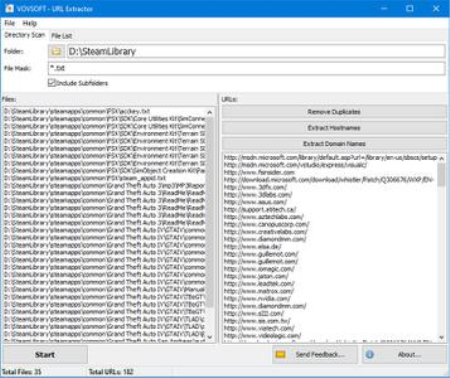Click the Extract Domain Names button
The height and width of the screenshot is (378, 450).
[334, 144]
